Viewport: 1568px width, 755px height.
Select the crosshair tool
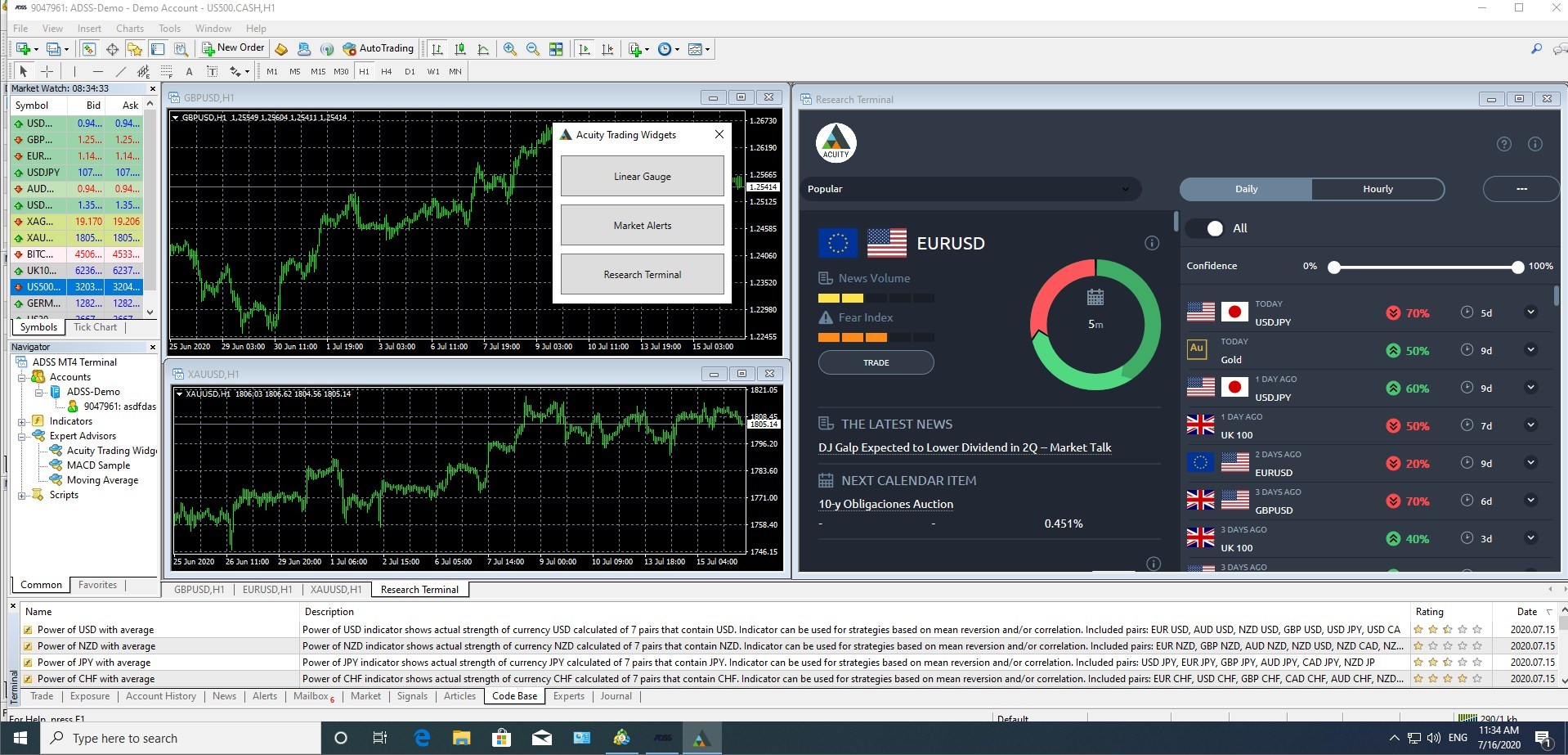(x=47, y=71)
